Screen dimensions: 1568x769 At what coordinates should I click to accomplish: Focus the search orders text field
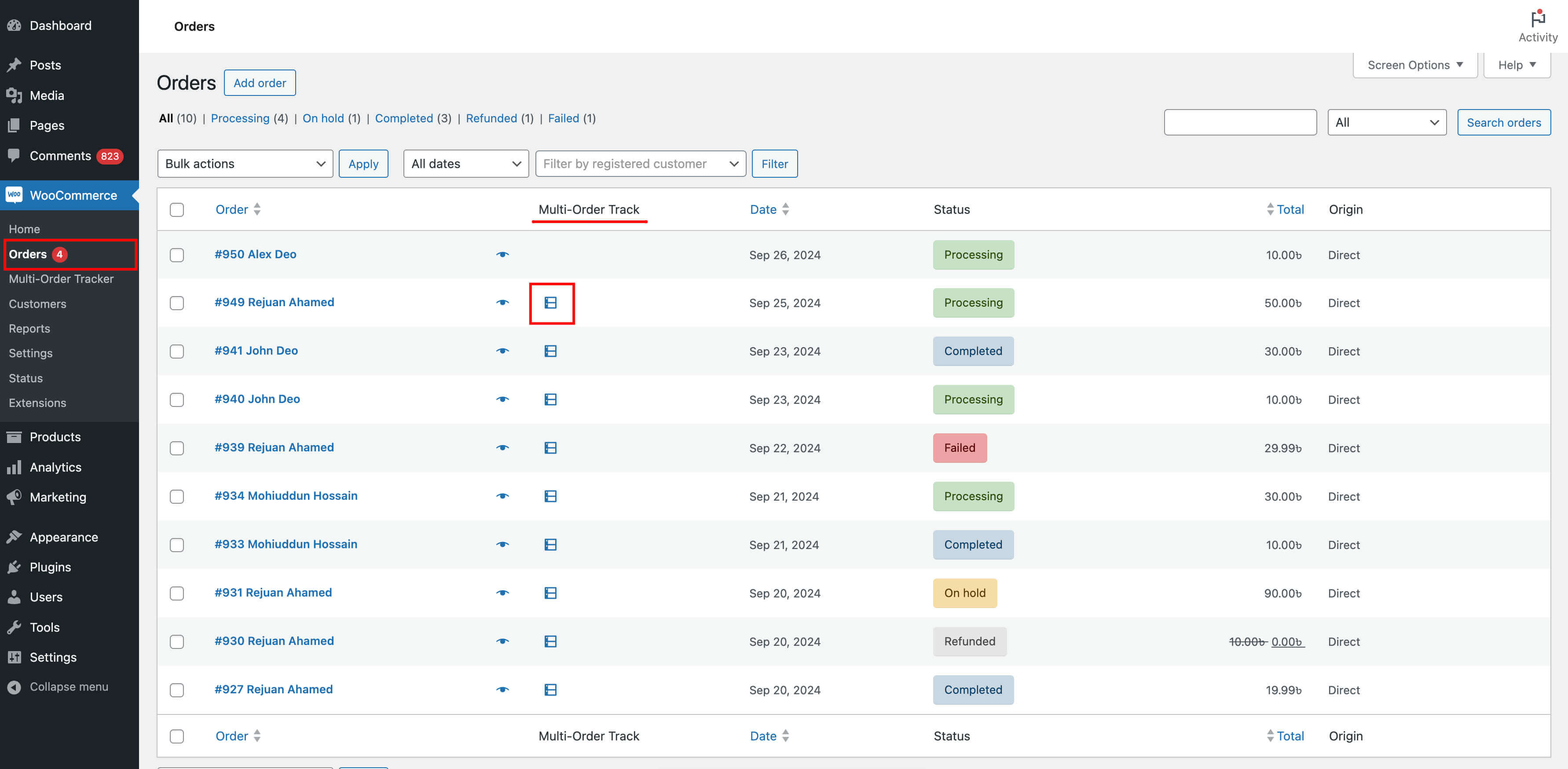[1240, 122]
